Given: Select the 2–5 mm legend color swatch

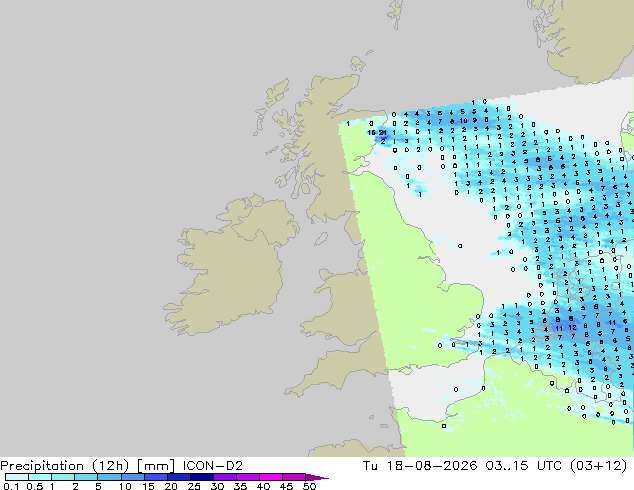Looking at the screenshot, I should click(87, 477).
